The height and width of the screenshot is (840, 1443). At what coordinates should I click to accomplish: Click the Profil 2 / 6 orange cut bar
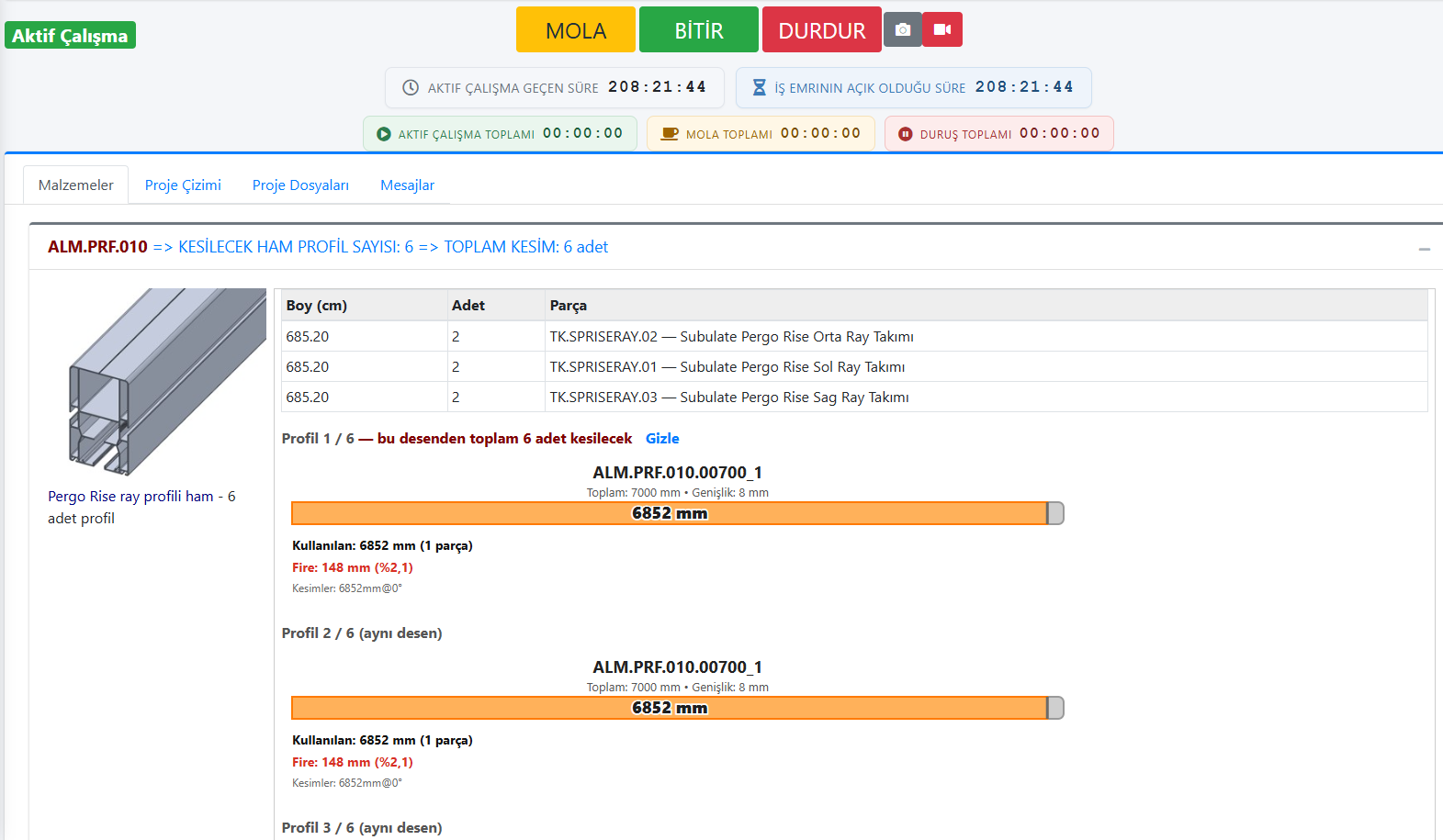pos(670,708)
